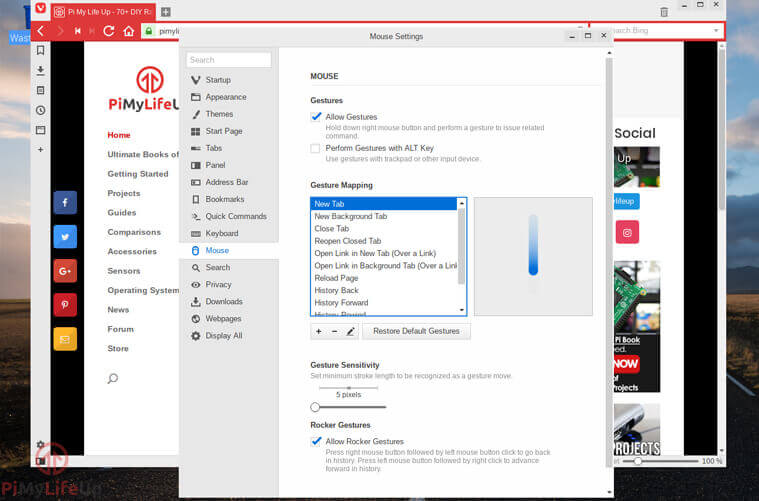
Task: Open the Notes panel icon
Action: 41,90
